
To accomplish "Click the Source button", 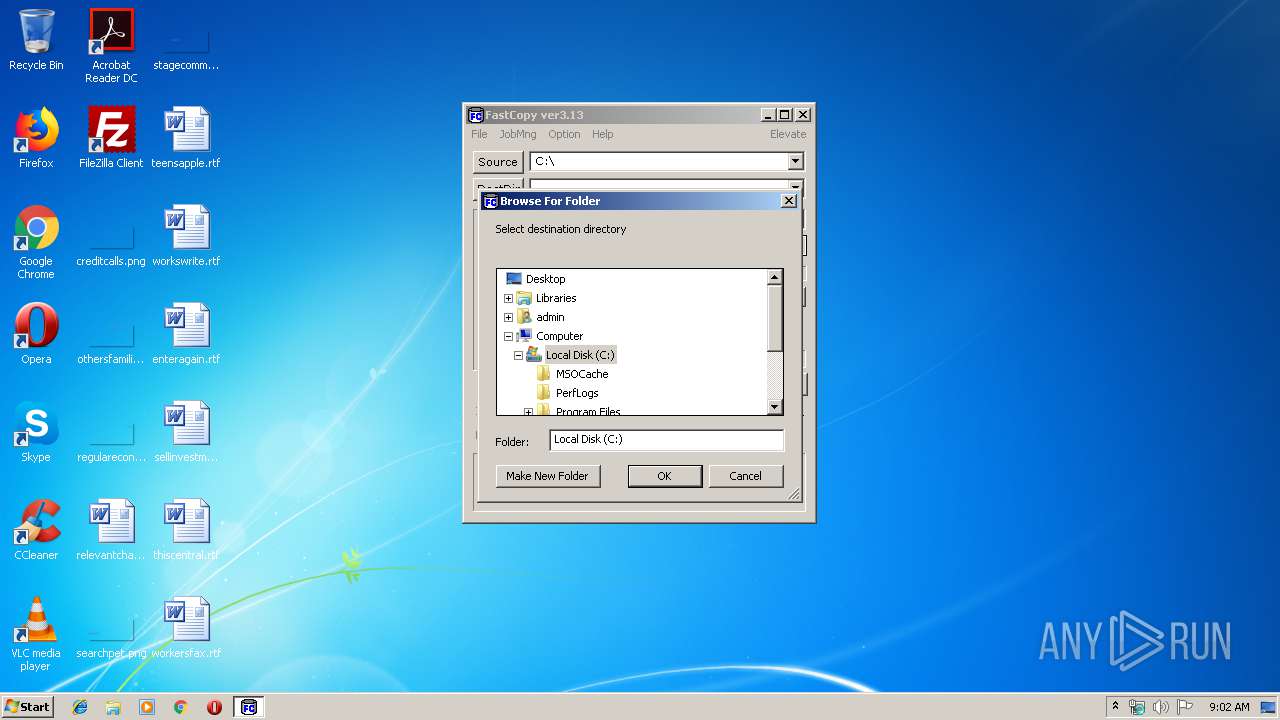I will [x=498, y=162].
